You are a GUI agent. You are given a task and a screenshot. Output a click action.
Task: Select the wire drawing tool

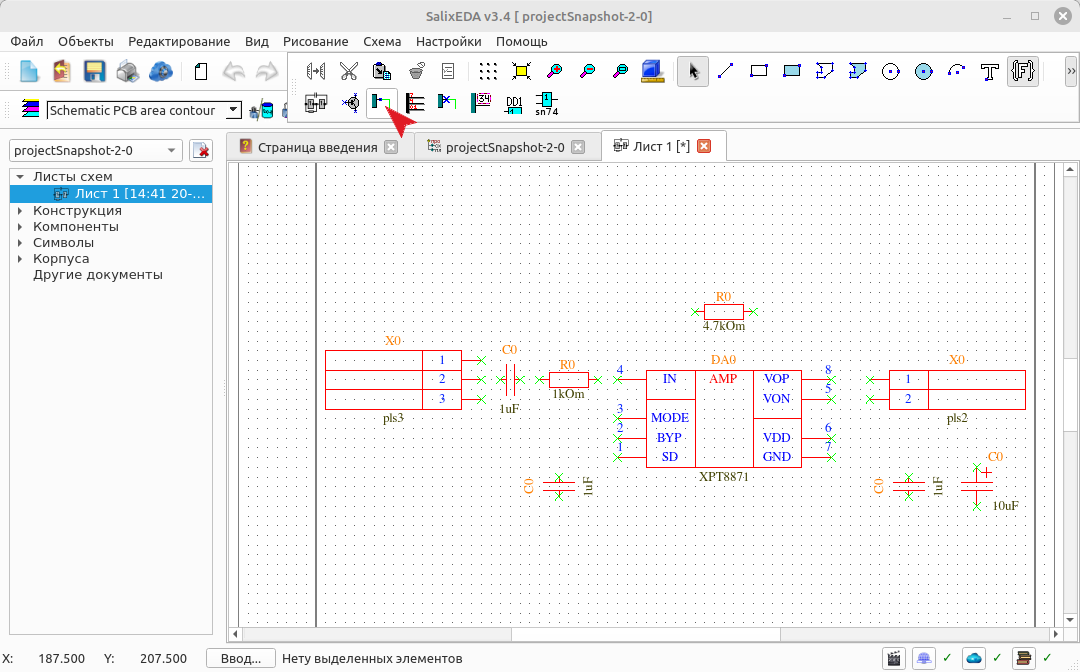click(x=382, y=103)
